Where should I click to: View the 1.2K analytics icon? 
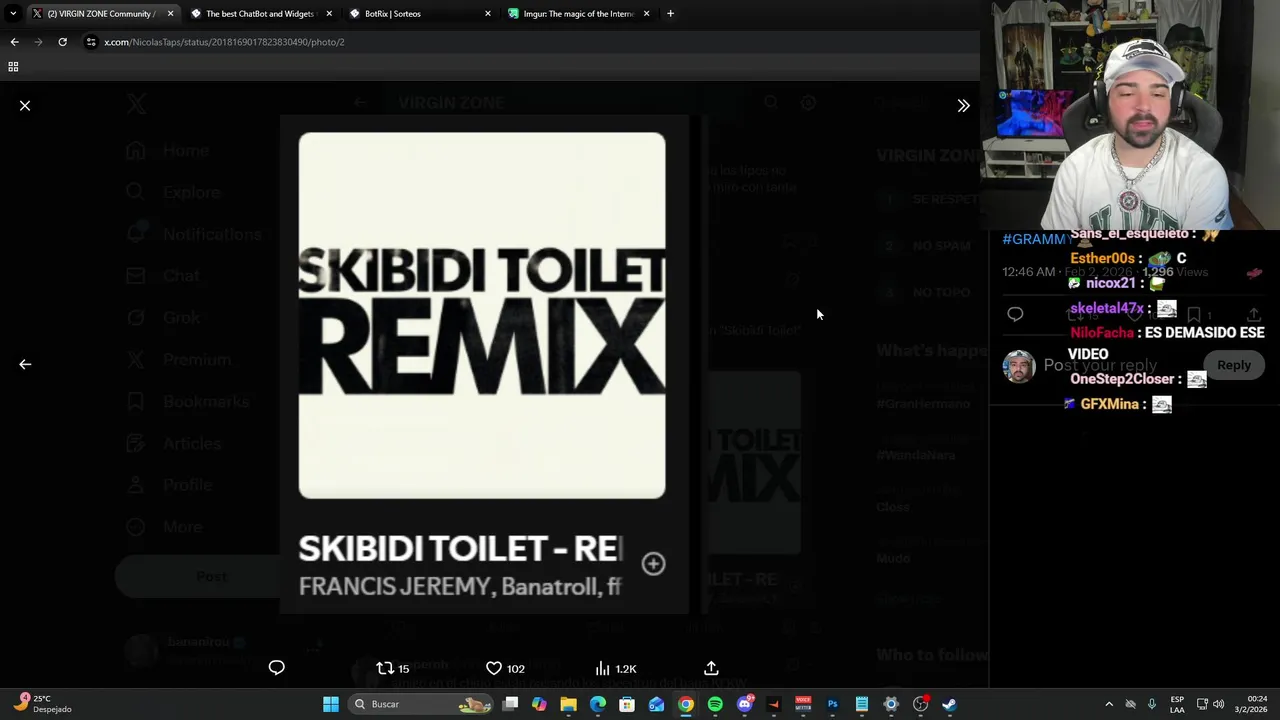[616, 668]
